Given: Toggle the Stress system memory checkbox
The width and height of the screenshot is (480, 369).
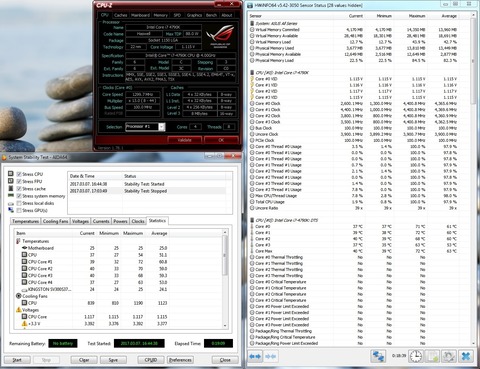Looking at the screenshot, I should click(x=19, y=196).
